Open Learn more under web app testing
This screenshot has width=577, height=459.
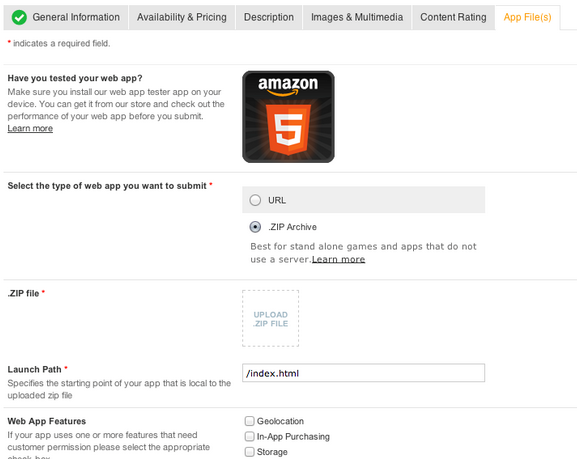pyautogui.click(x=30, y=128)
